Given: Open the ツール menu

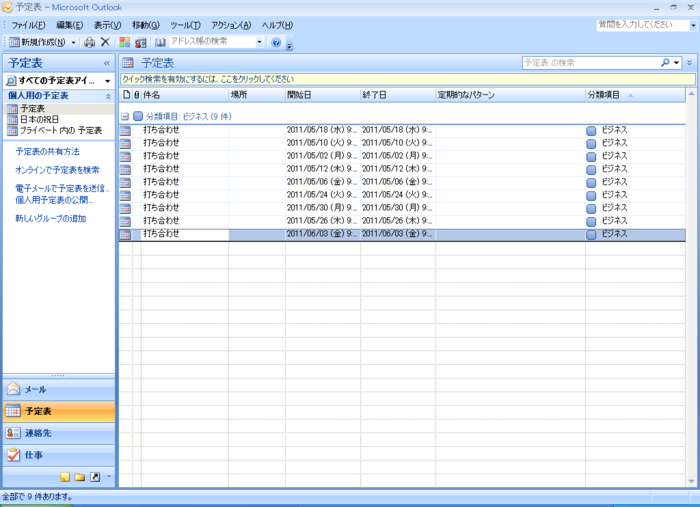Looking at the screenshot, I should (185, 25).
